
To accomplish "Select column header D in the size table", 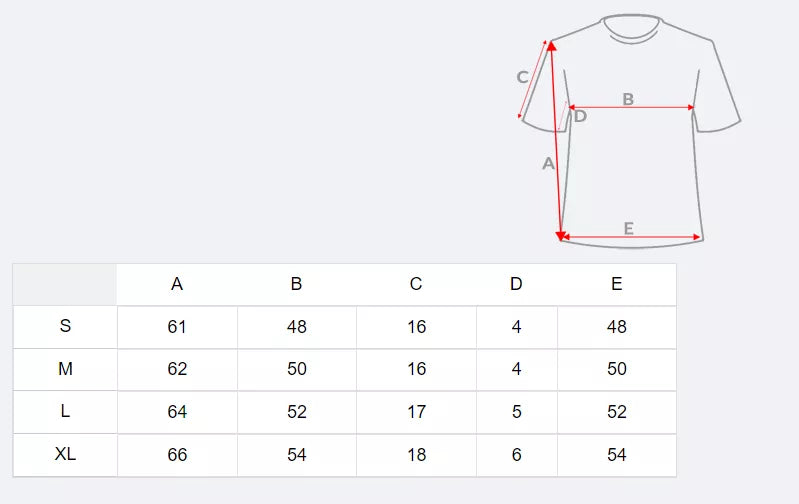I will 516,284.
